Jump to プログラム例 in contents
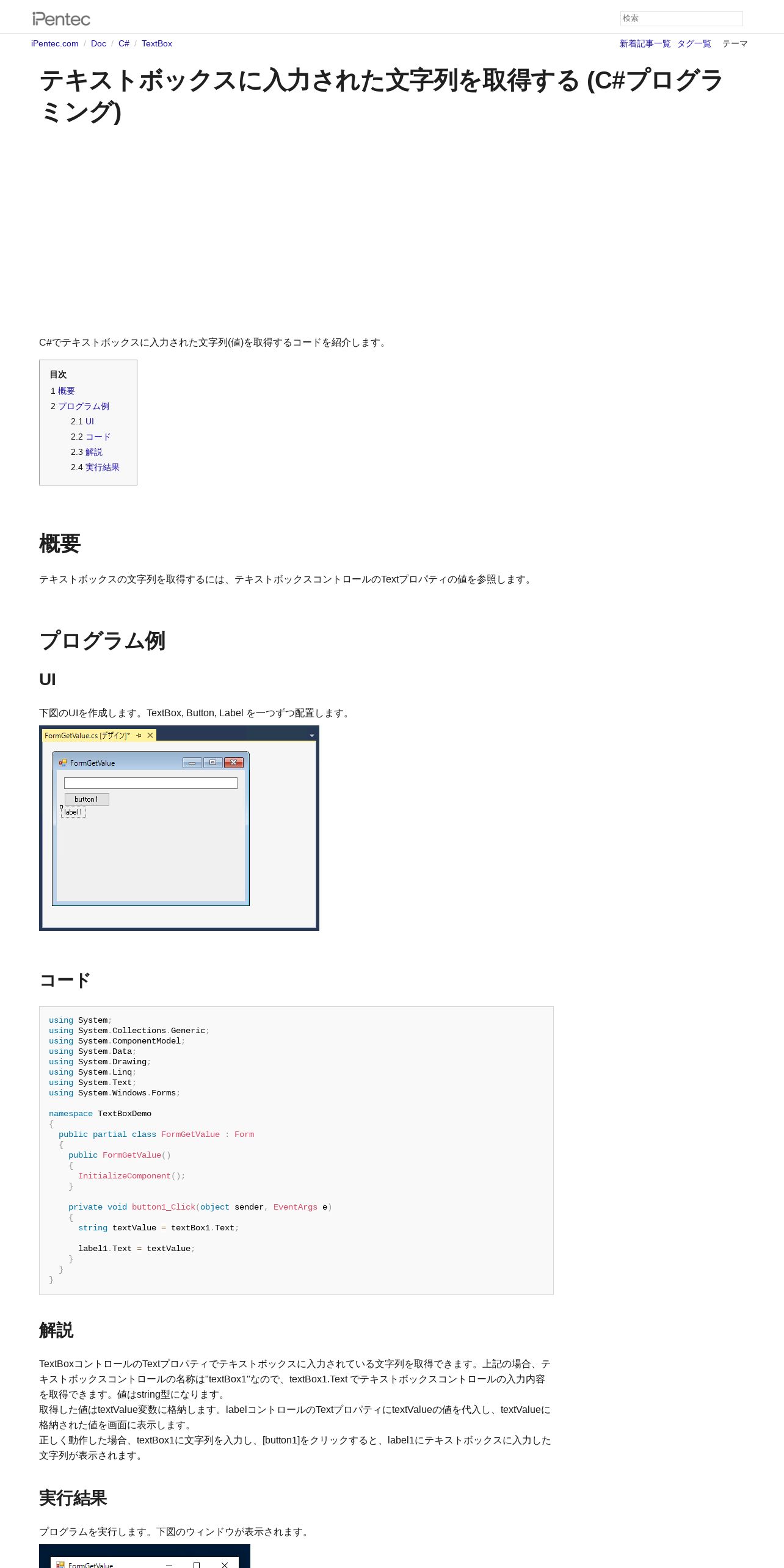 click(x=84, y=406)
